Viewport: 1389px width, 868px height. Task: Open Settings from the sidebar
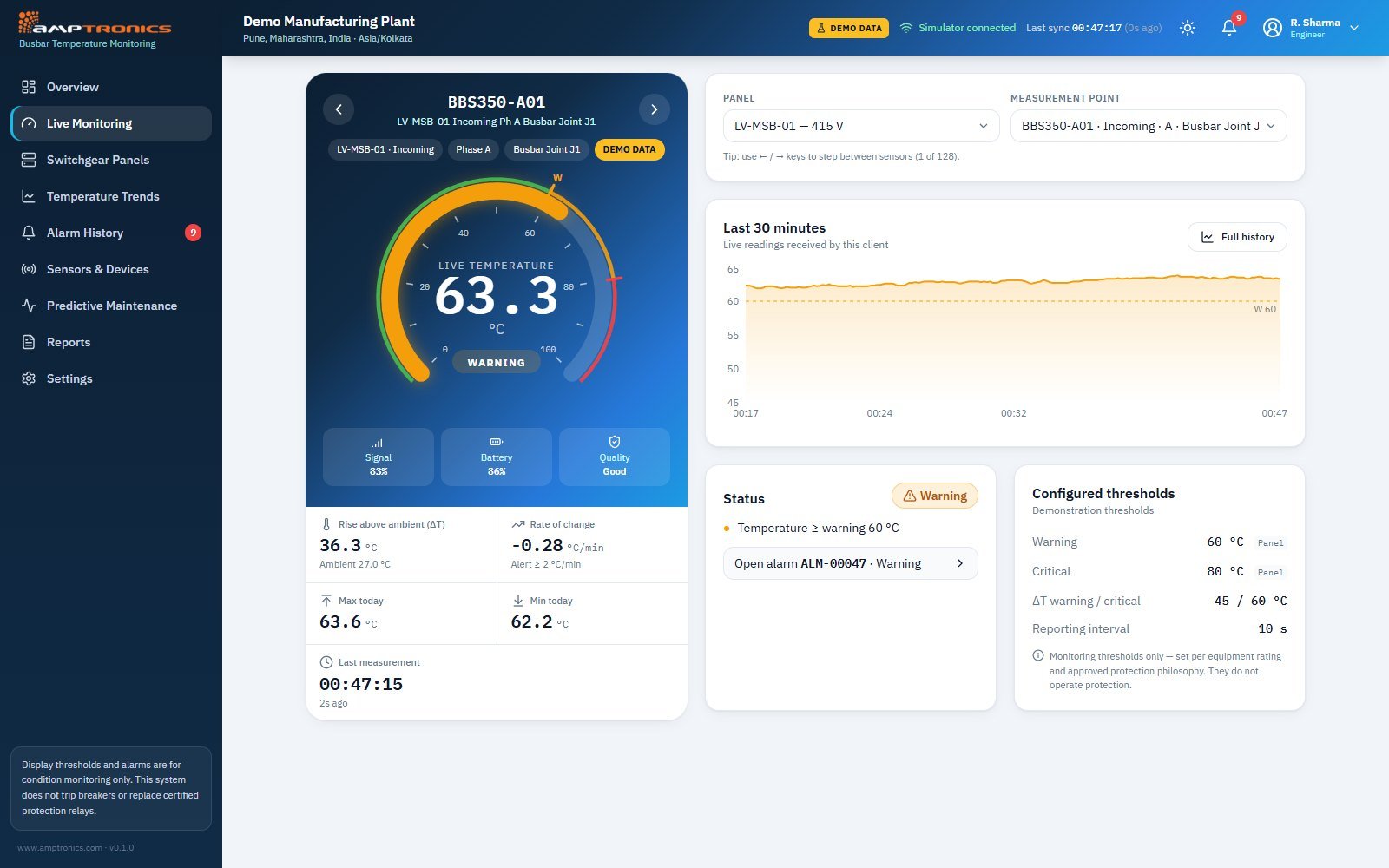(x=111, y=378)
